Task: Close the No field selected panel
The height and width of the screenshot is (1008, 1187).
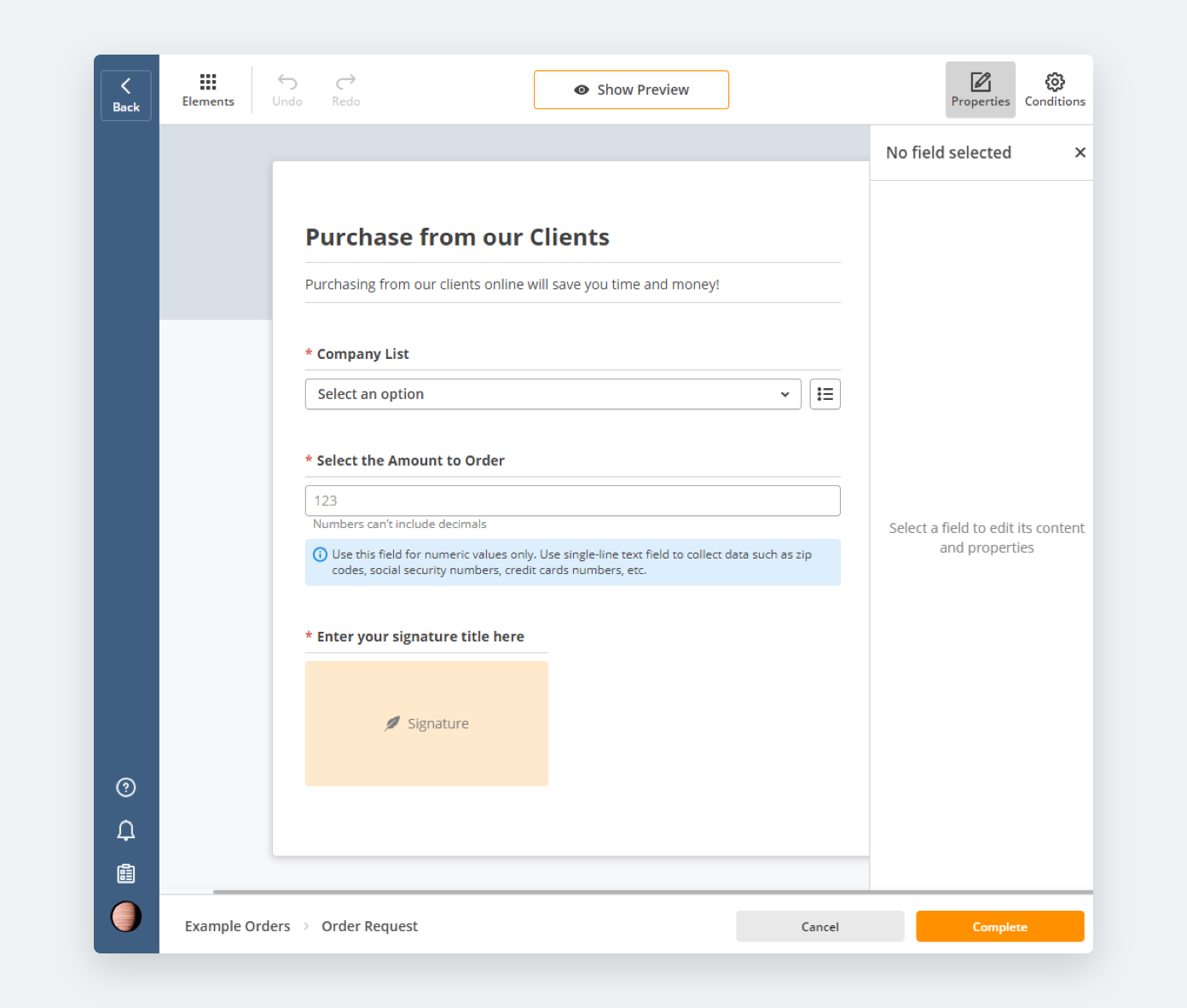Action: pos(1080,153)
